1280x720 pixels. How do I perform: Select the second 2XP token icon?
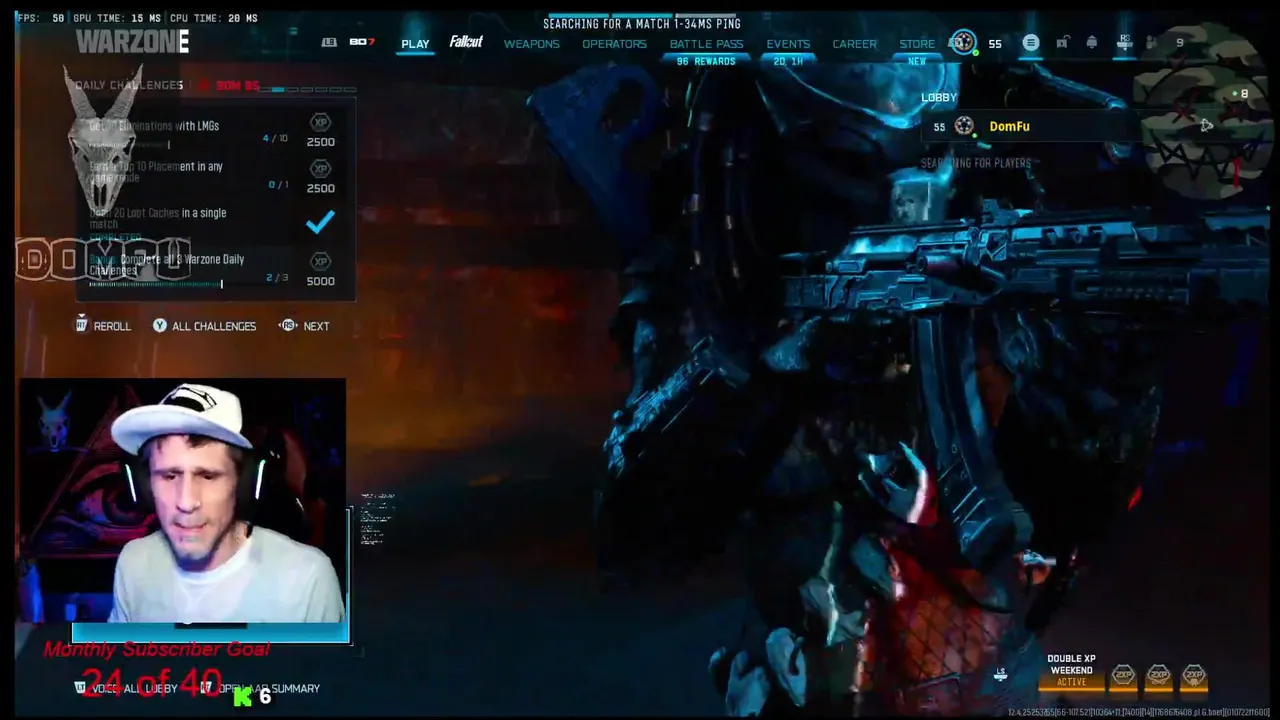pos(1158,676)
